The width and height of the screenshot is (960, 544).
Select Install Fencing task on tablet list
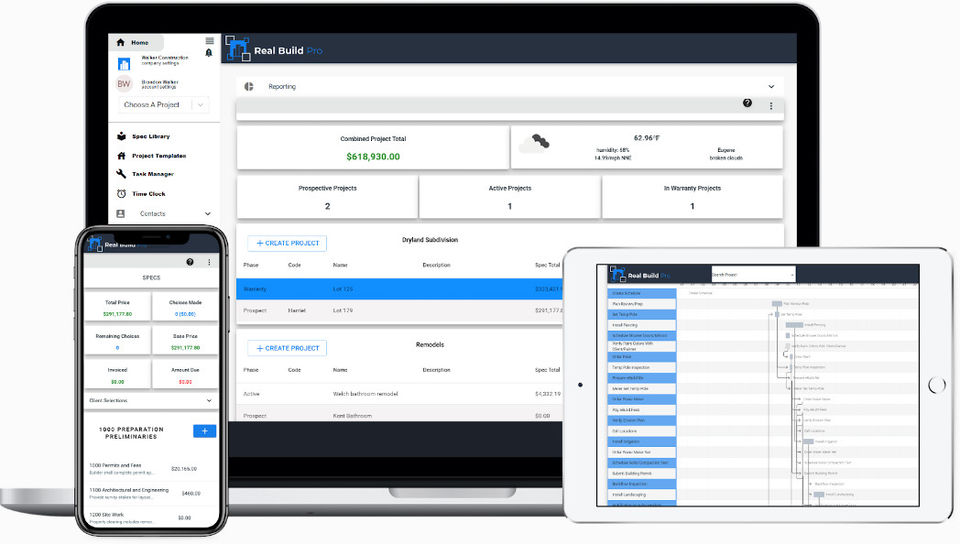[x=642, y=325]
